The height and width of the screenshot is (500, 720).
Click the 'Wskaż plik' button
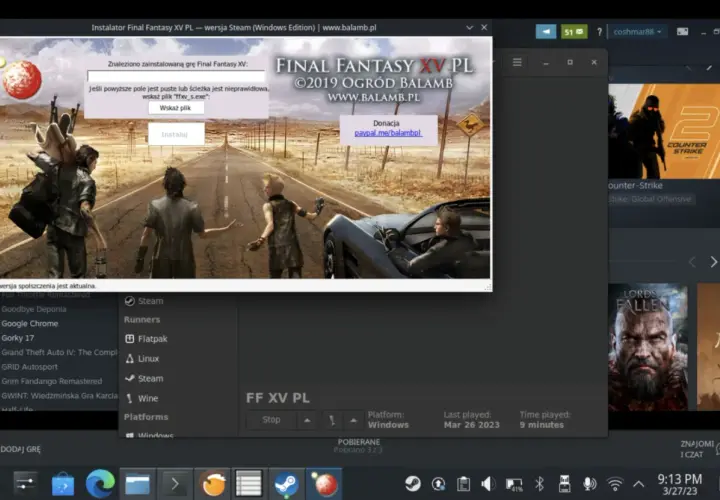pyautogui.click(x=176, y=108)
